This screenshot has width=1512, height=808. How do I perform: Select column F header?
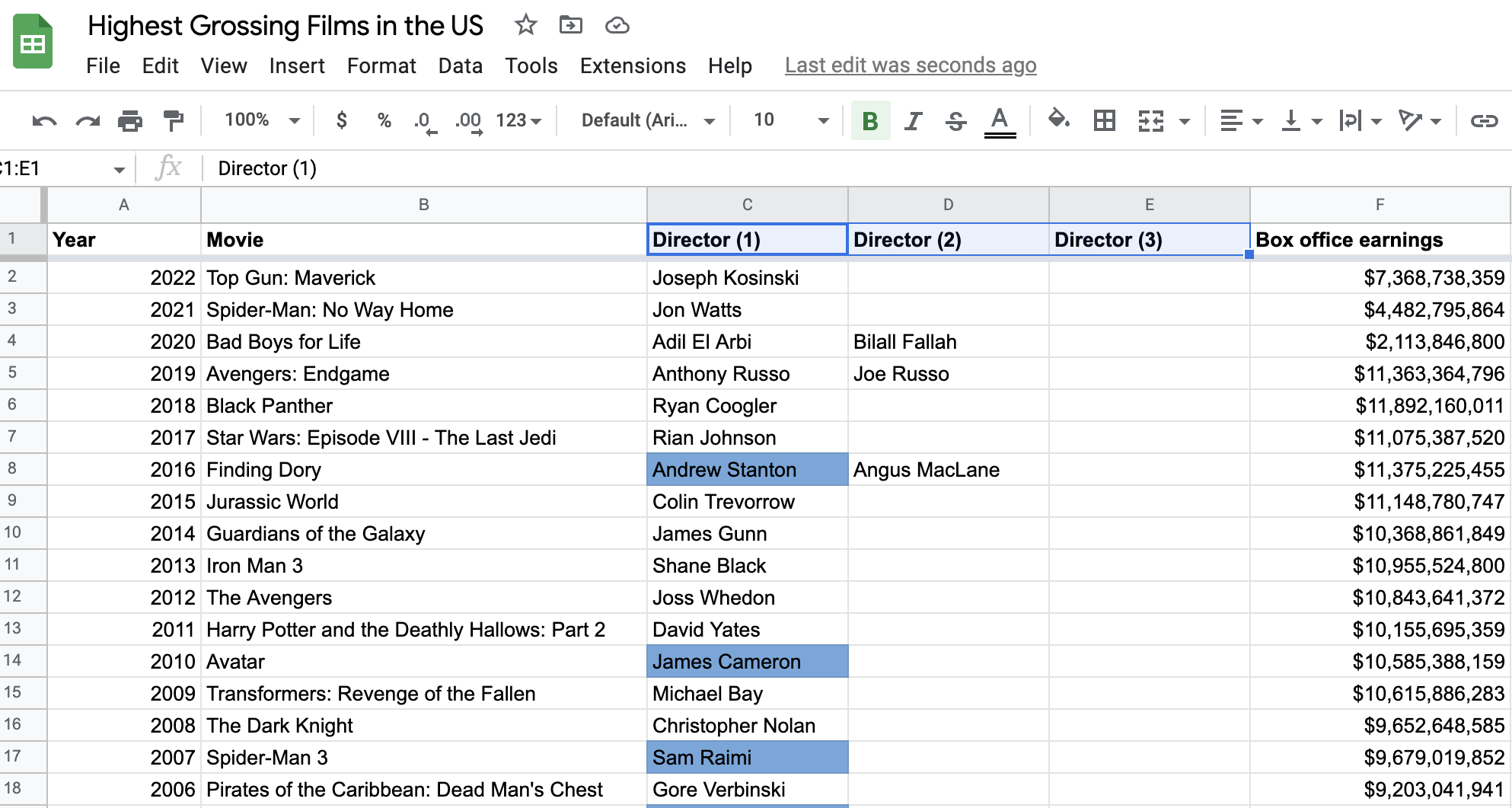pos(1380,204)
